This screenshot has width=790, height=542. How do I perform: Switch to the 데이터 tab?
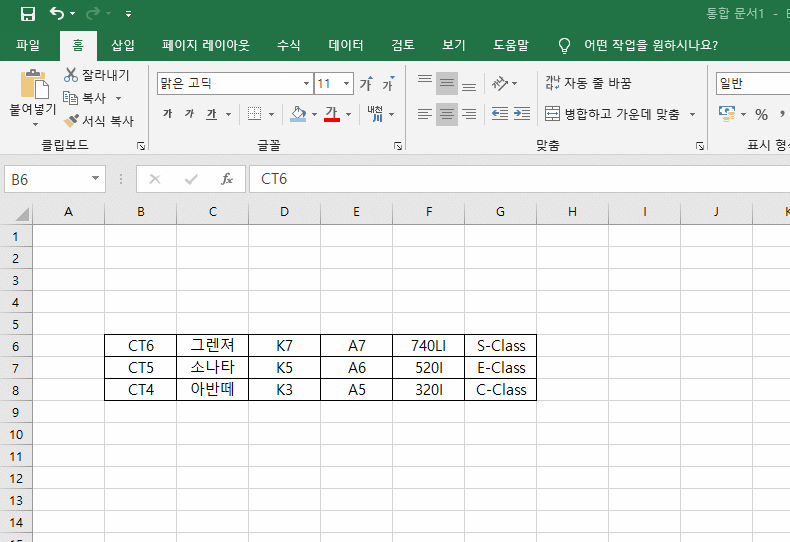pos(346,45)
